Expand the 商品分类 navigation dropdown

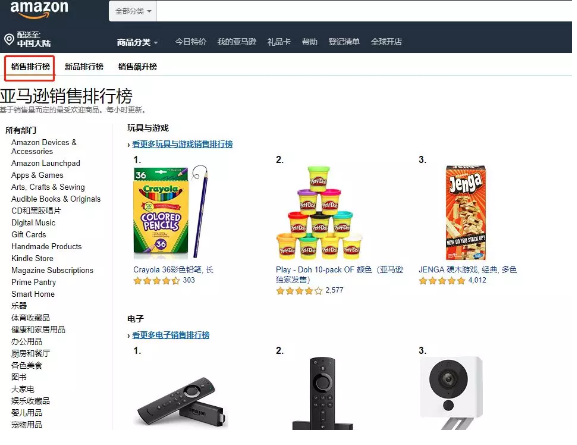click(137, 42)
